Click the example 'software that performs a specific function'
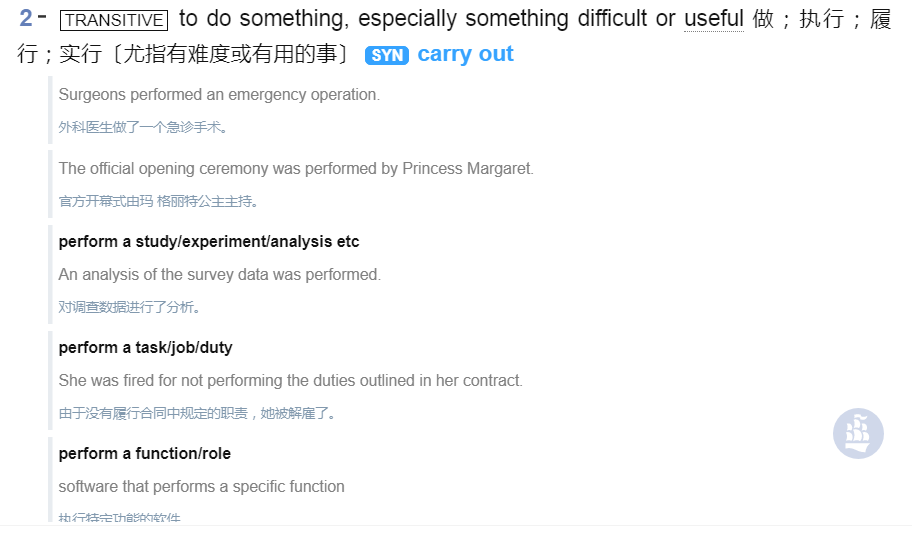The image size is (912, 536). (x=202, y=487)
